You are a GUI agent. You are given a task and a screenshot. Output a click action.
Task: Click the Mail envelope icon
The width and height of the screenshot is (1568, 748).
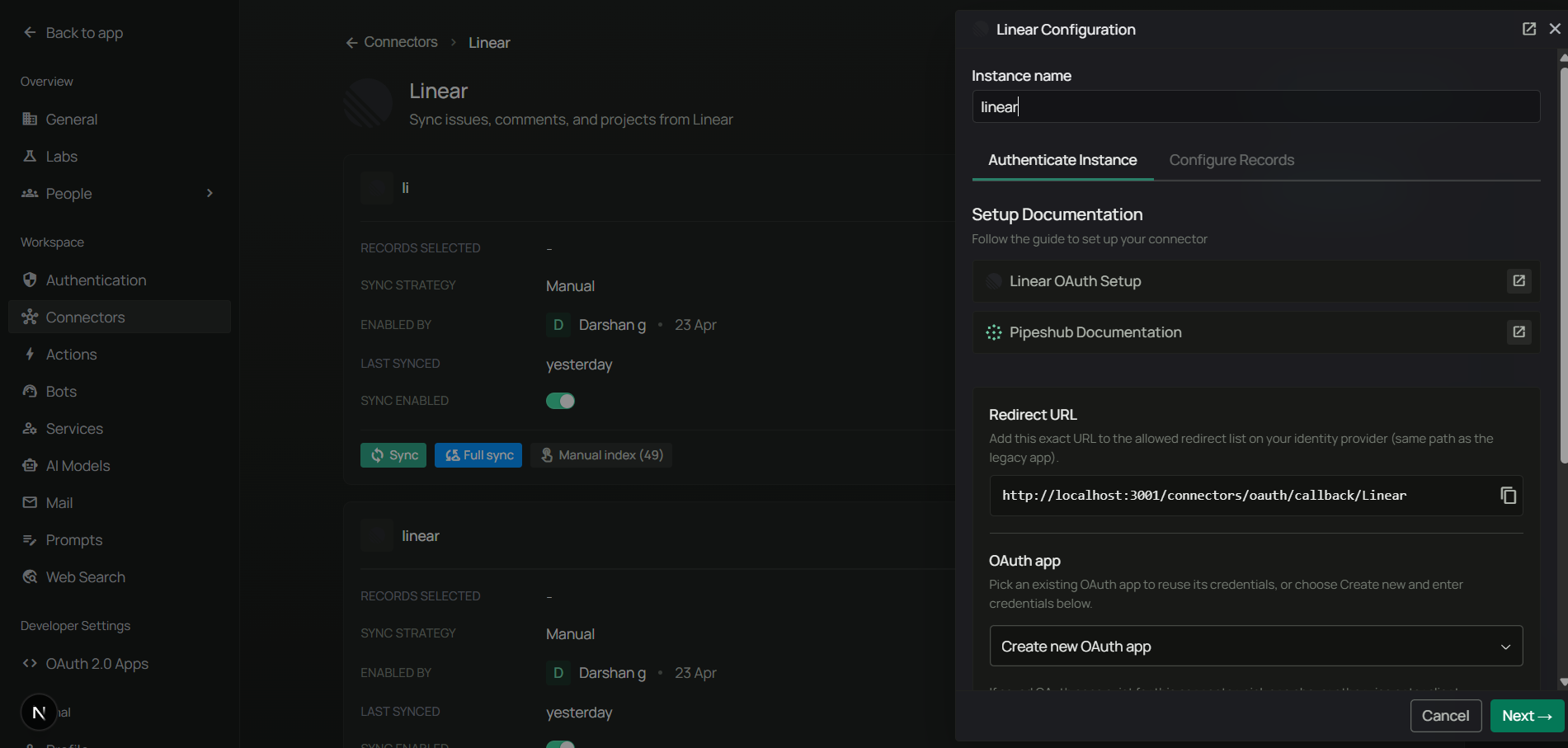[30, 502]
